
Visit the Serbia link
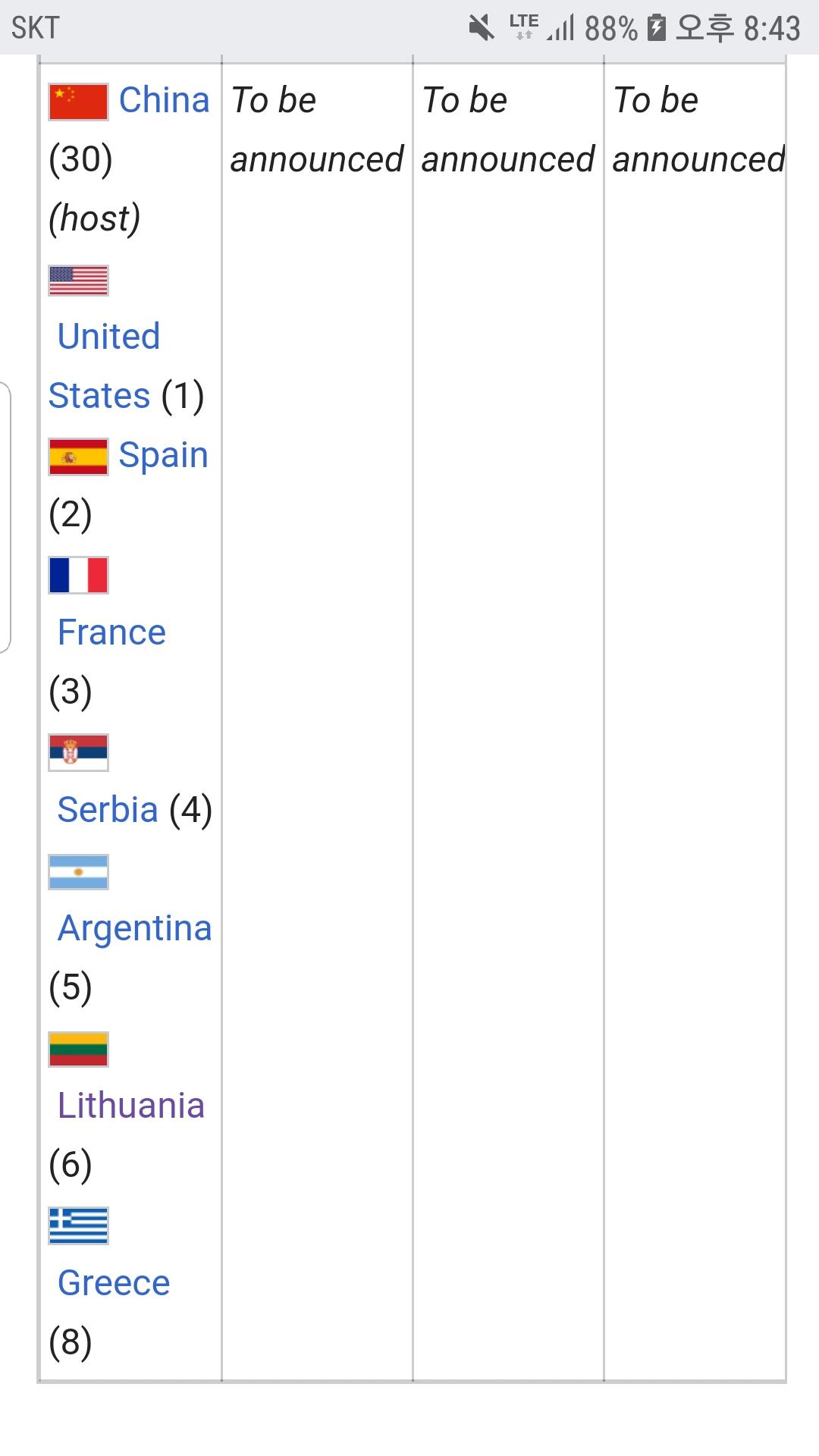pyautogui.click(x=108, y=810)
